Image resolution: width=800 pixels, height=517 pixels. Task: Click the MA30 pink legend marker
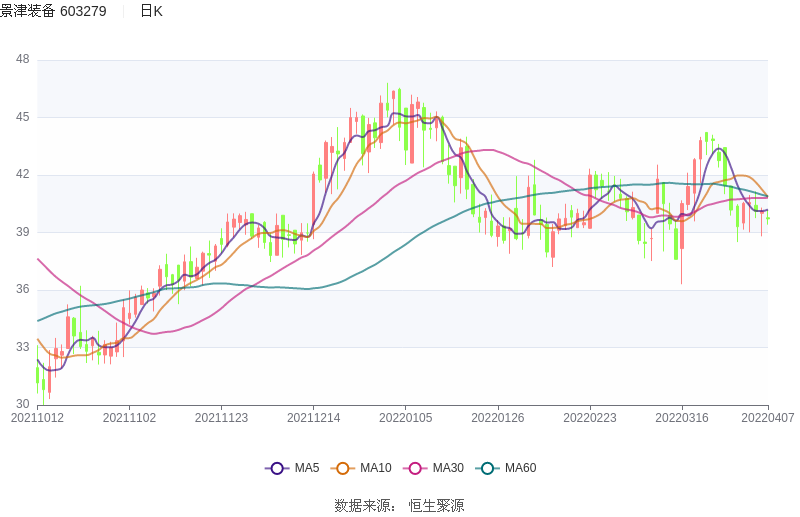pyautogui.click(x=415, y=468)
